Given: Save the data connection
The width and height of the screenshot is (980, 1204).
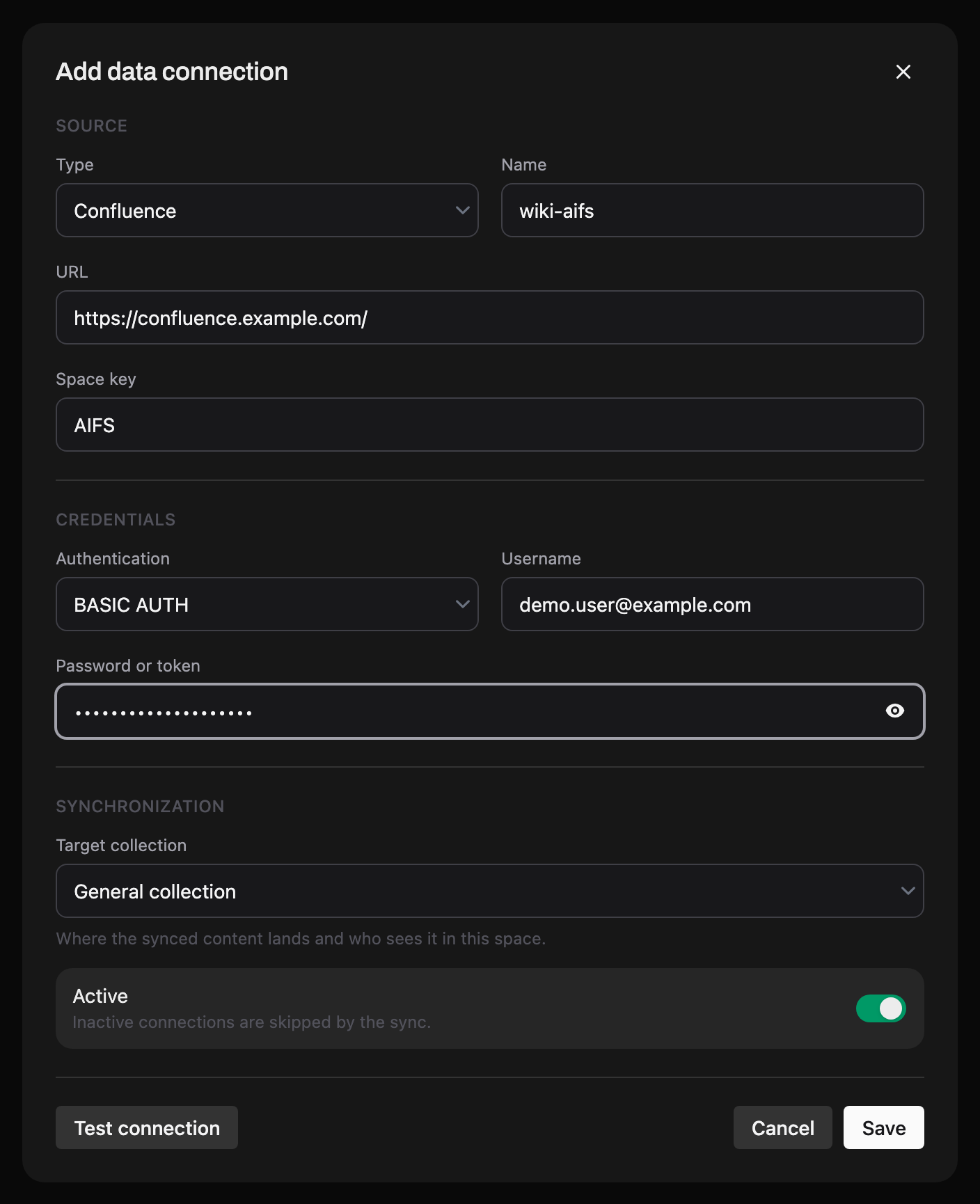Looking at the screenshot, I should pyautogui.click(x=884, y=1127).
